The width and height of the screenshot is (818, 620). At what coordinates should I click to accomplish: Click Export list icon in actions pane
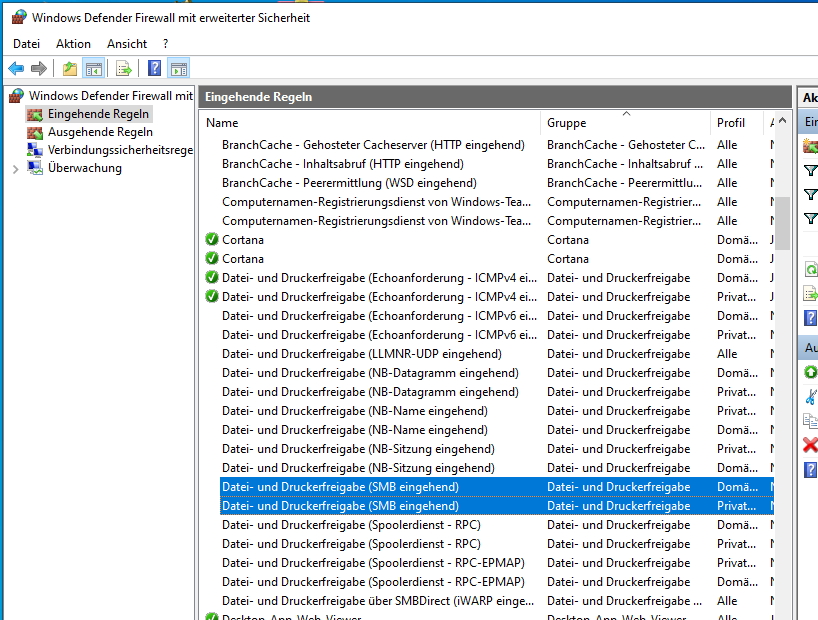click(811, 294)
